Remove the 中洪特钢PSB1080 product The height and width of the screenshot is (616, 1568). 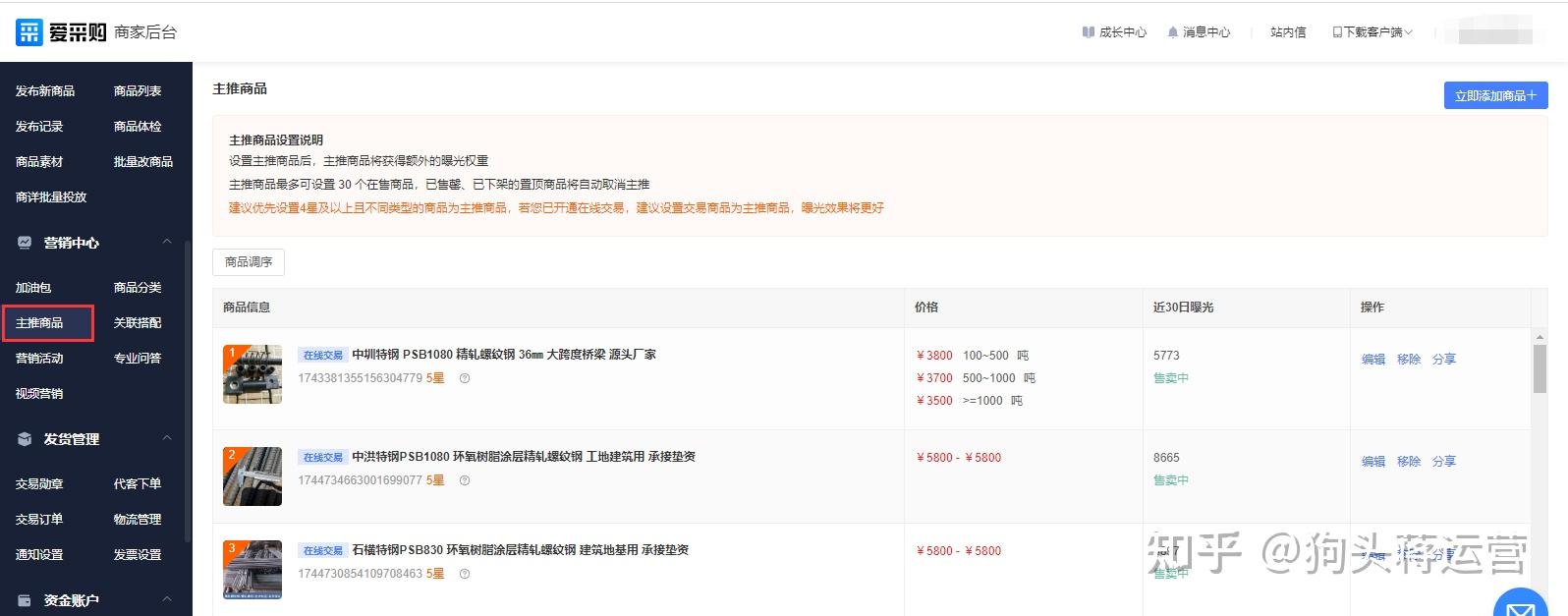1409,462
